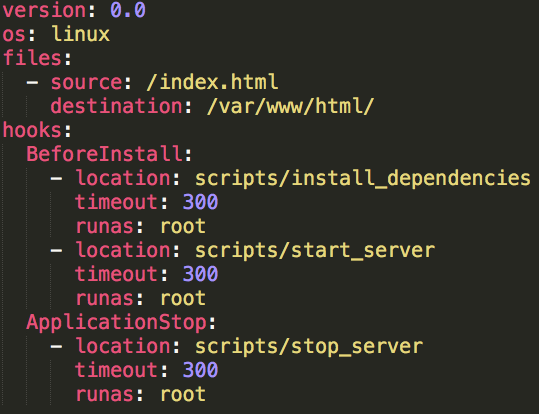Screen dimensions: 539x414
Task: Click scripts/start_server location value
Action: (x=315, y=251)
